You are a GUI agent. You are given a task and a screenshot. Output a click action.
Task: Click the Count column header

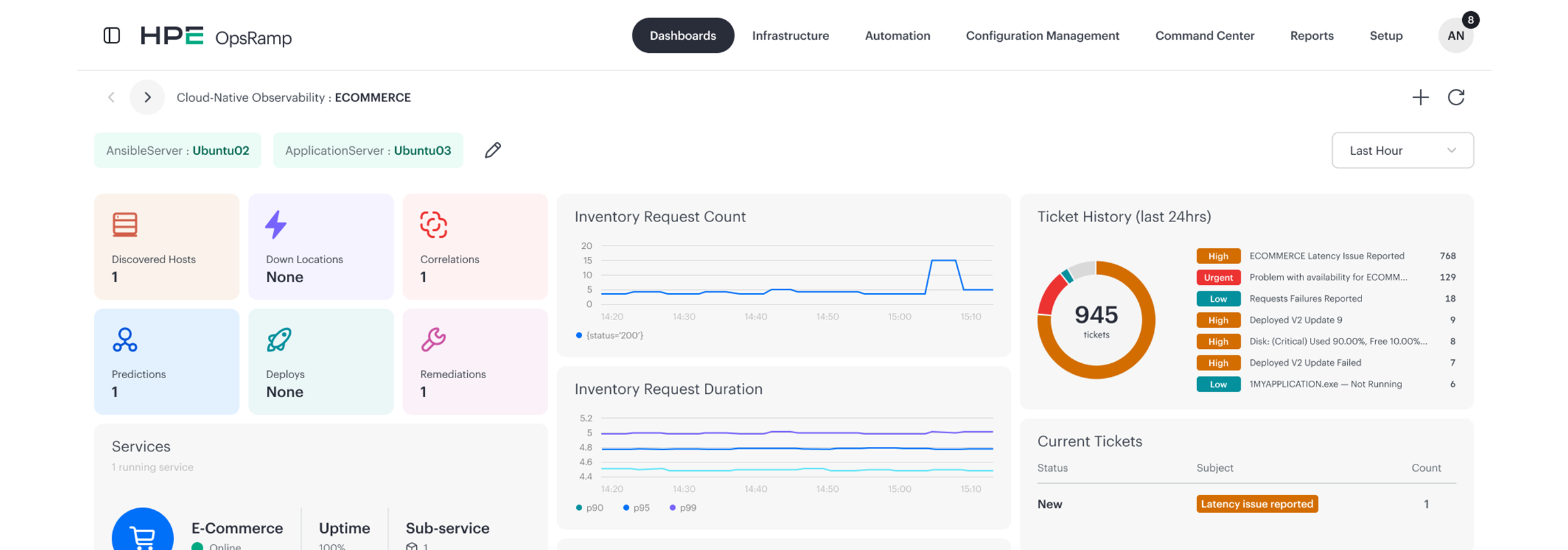[x=1426, y=468]
